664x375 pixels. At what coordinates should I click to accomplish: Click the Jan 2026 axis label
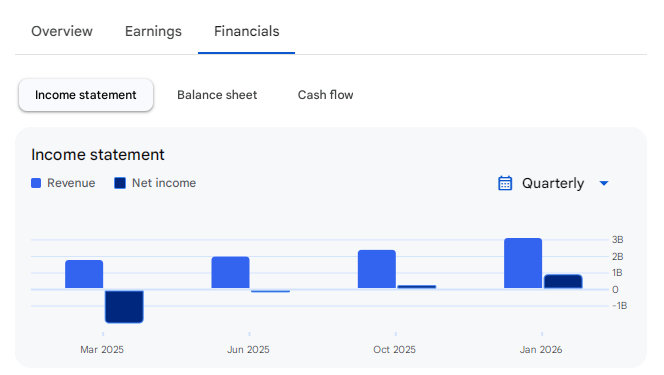(x=541, y=350)
